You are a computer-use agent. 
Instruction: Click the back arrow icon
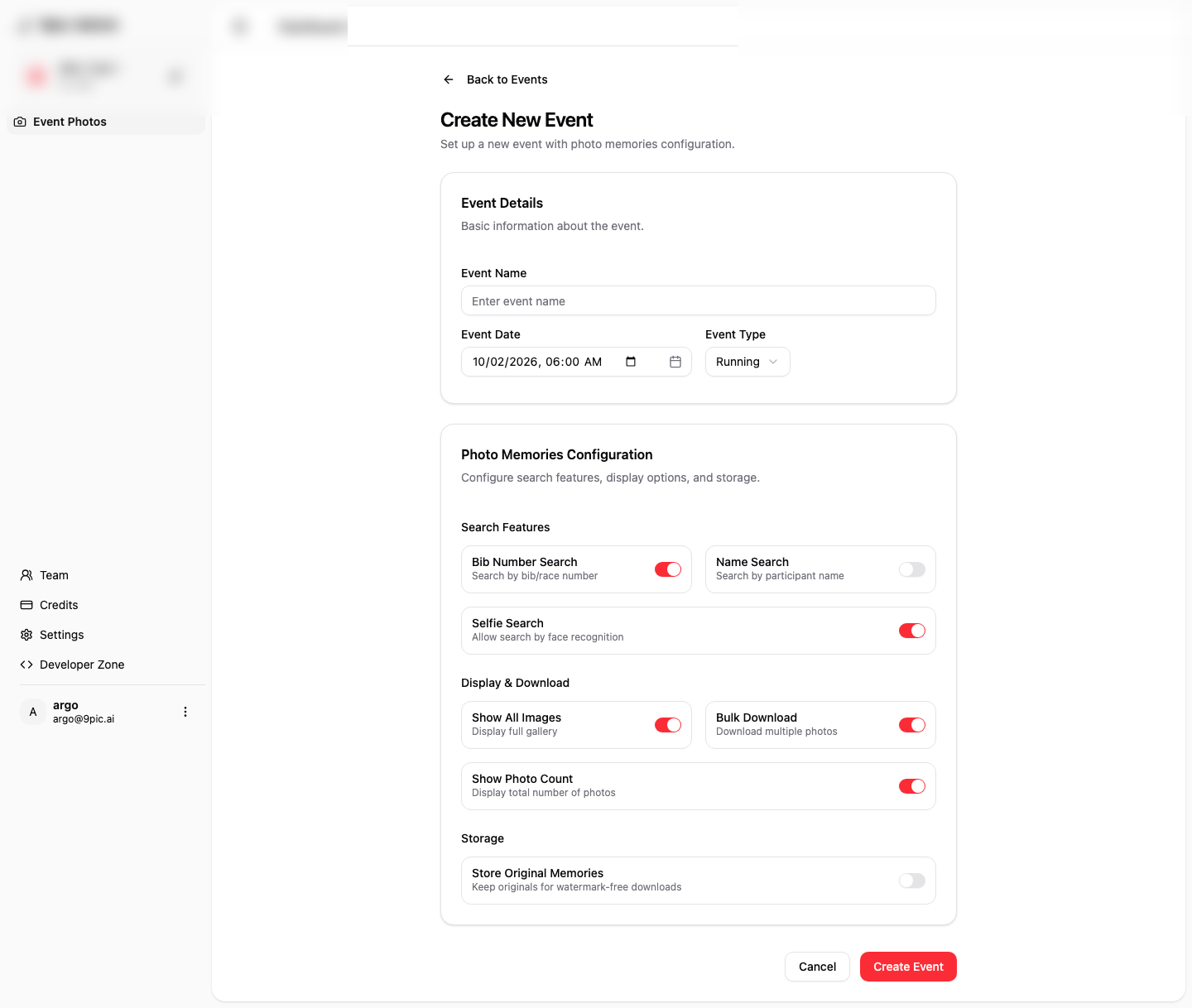(449, 79)
